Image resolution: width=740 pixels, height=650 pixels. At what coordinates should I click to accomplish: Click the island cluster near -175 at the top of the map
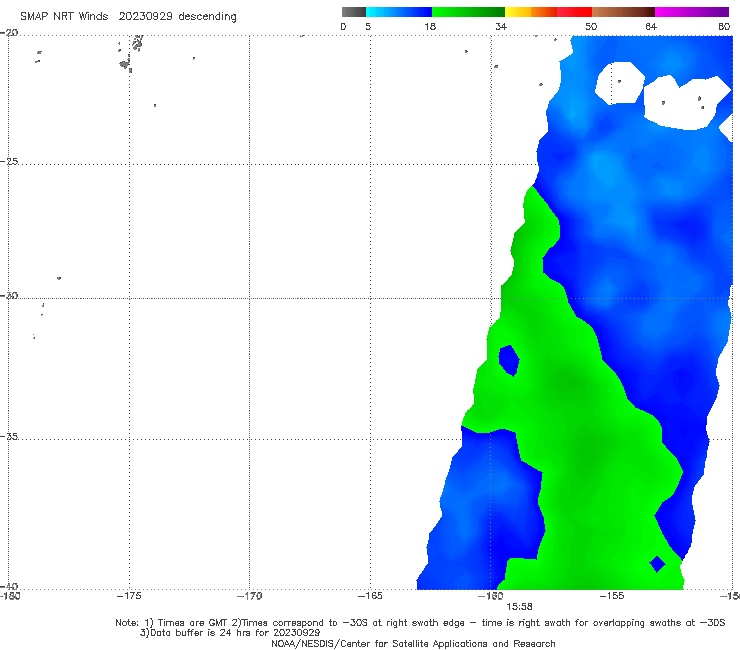coord(130,53)
